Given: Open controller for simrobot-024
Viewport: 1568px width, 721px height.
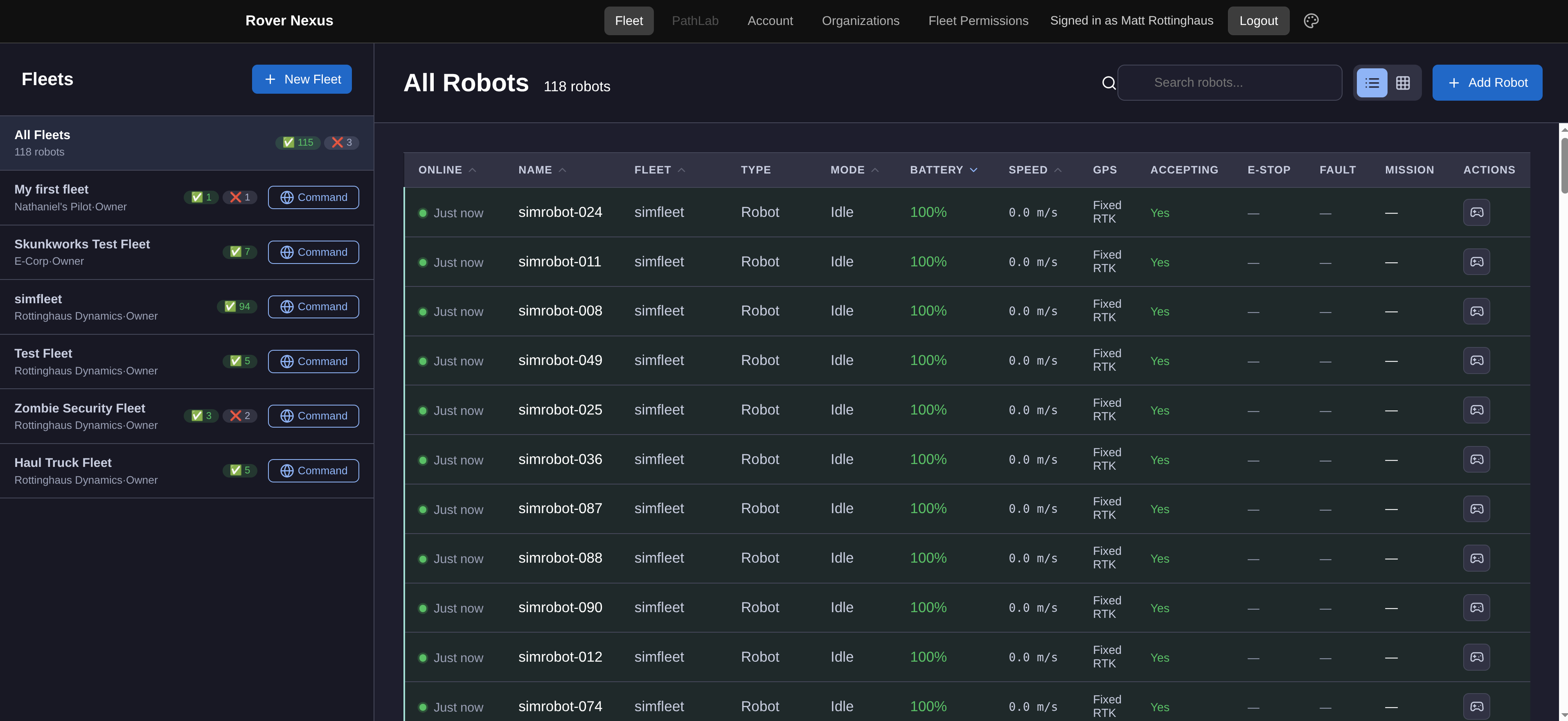Looking at the screenshot, I should (x=1477, y=212).
